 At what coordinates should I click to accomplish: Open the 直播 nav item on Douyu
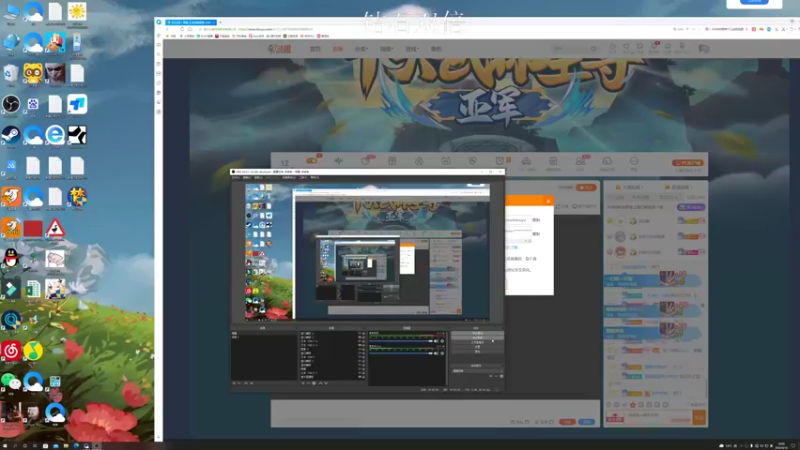[x=338, y=49]
